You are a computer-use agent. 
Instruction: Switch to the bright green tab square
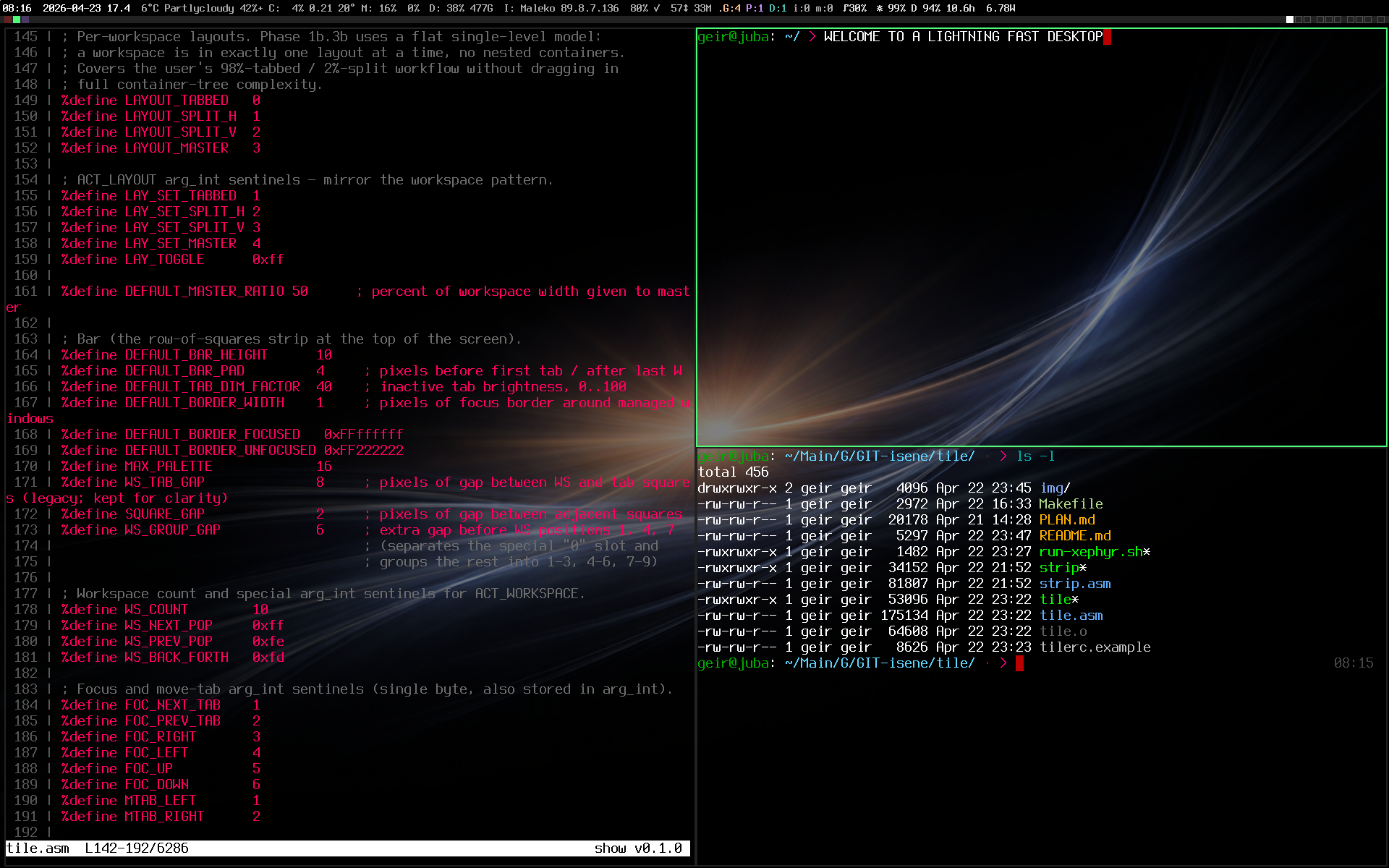tap(17, 20)
